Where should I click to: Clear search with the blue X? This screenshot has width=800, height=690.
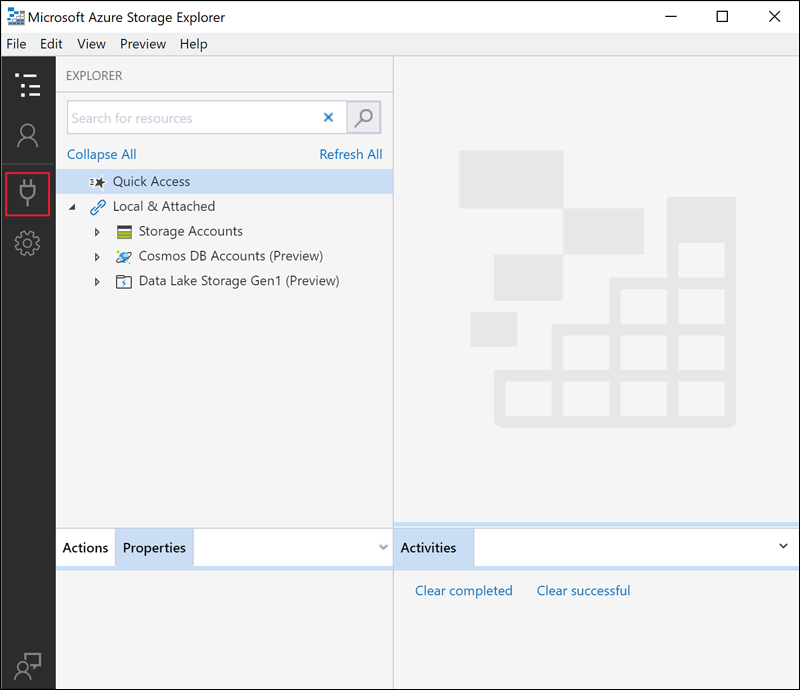coord(329,117)
